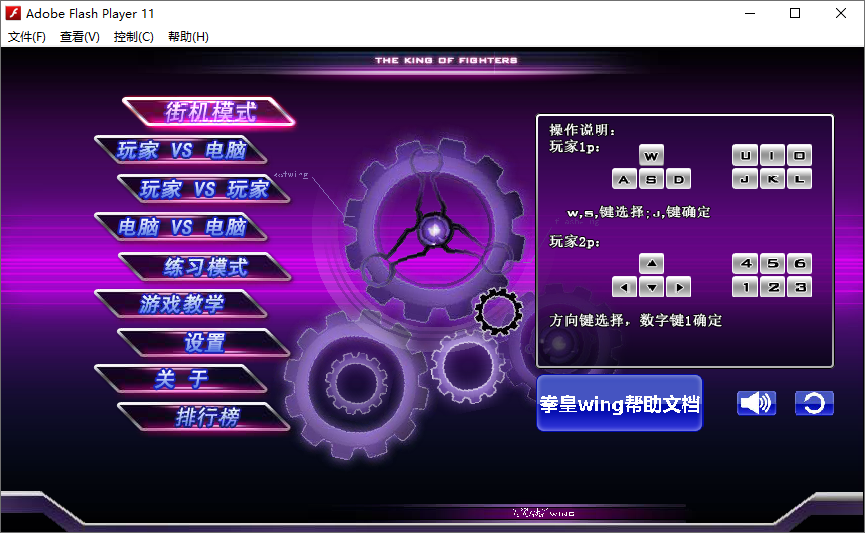The height and width of the screenshot is (533, 865).
Task: Minimize the Flash Player window
Action: click(750, 13)
